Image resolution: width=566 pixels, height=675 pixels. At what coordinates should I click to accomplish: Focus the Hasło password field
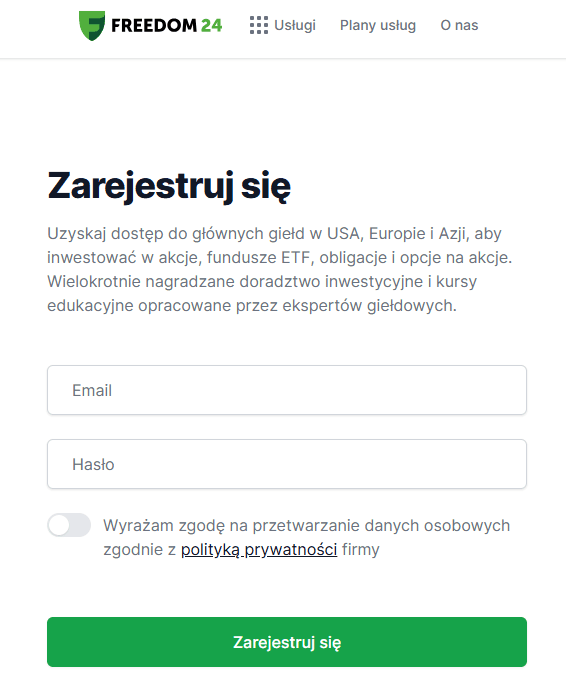coord(287,464)
